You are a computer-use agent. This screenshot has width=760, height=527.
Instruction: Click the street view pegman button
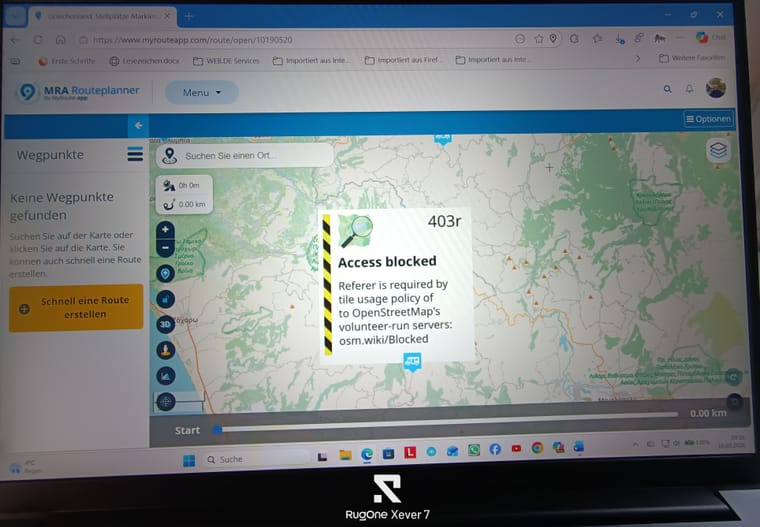point(165,350)
